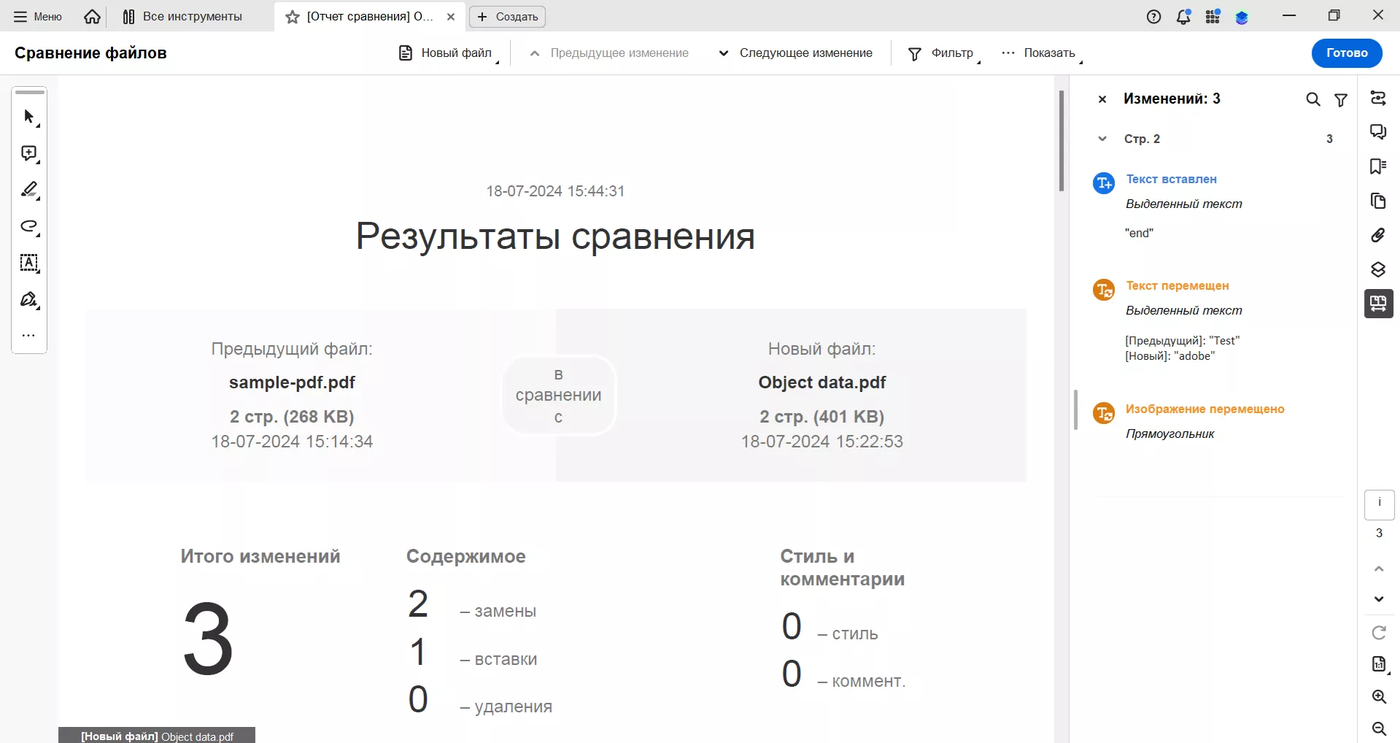The height and width of the screenshot is (743, 1400).
Task: Expand the Фильтр dropdown
Action: (943, 53)
